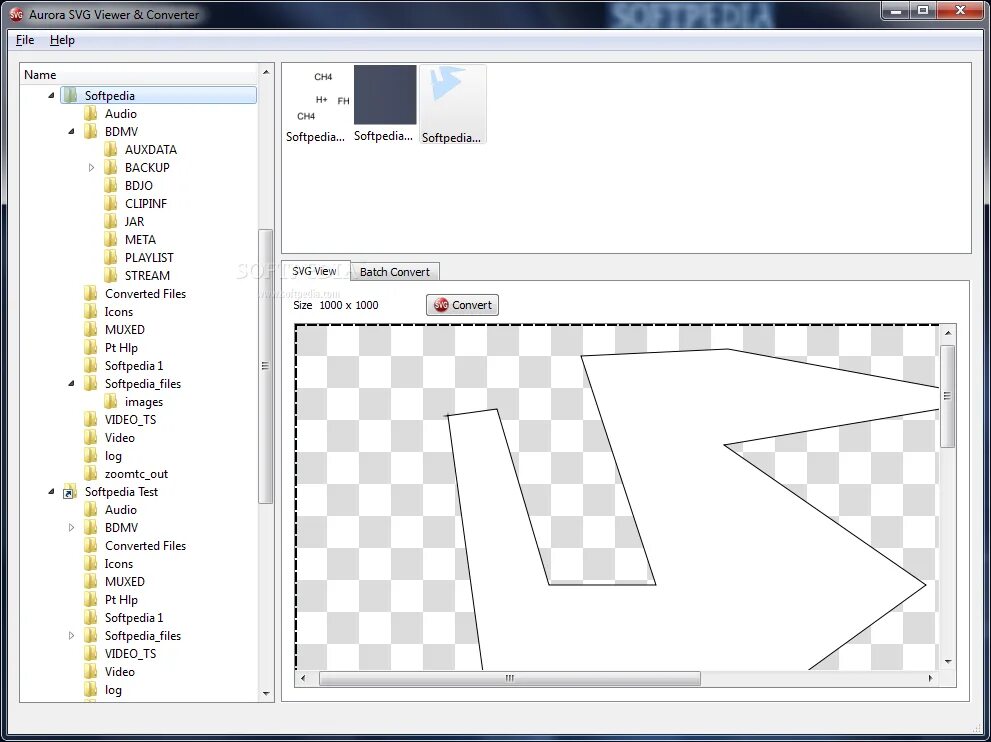Maximize the Aurora SVG Viewer window
Screen dimensions: 991x742
923,10
